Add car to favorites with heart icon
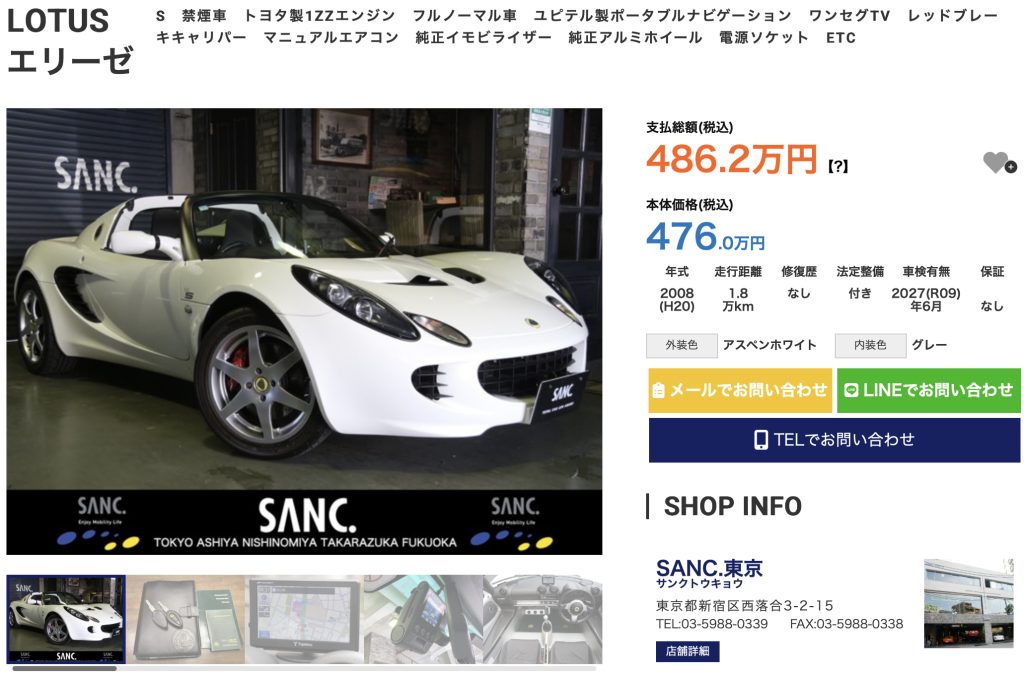Viewport: 1024px width, 679px height. pyautogui.click(x=999, y=163)
